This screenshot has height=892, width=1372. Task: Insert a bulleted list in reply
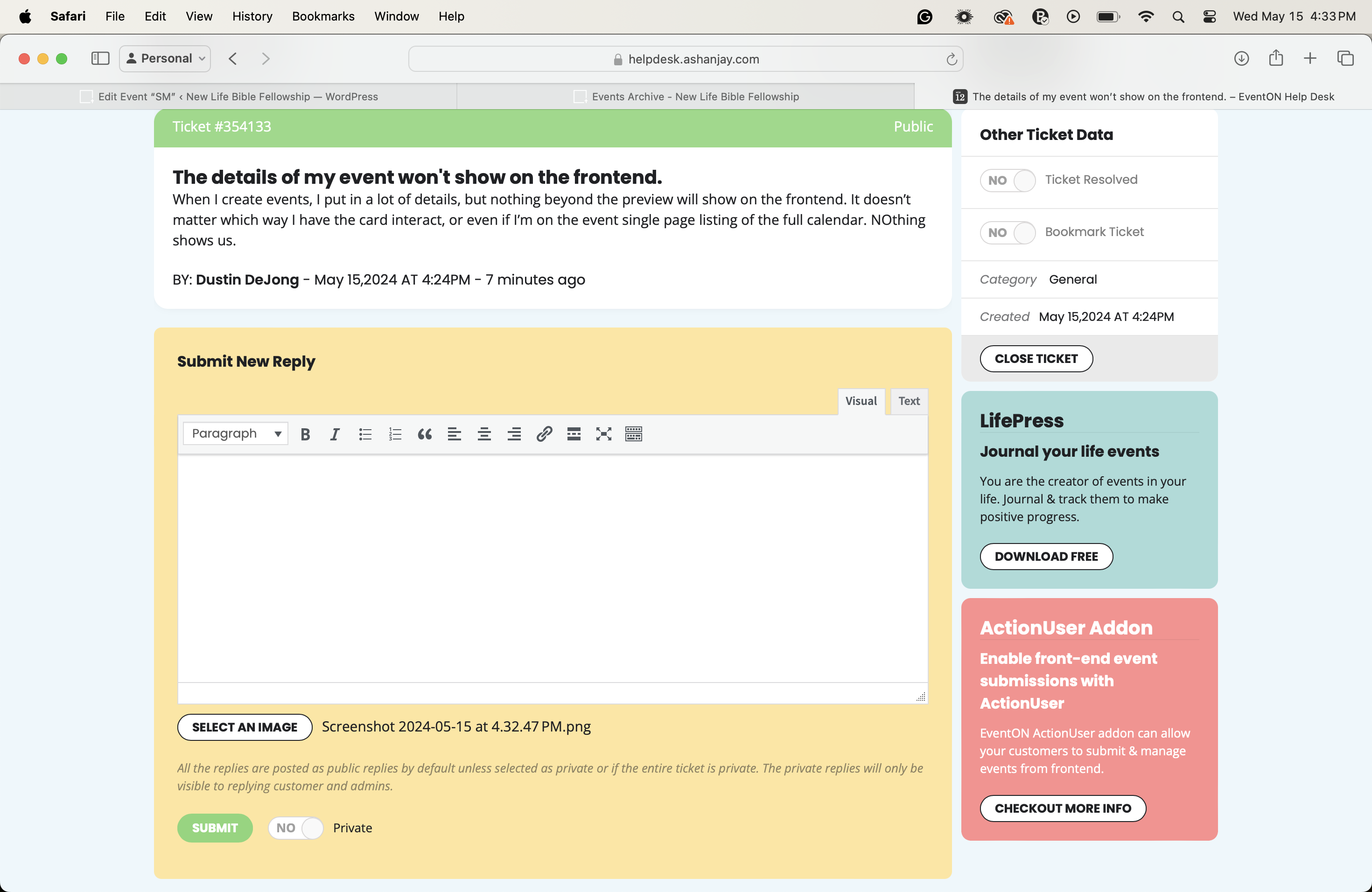pos(365,434)
